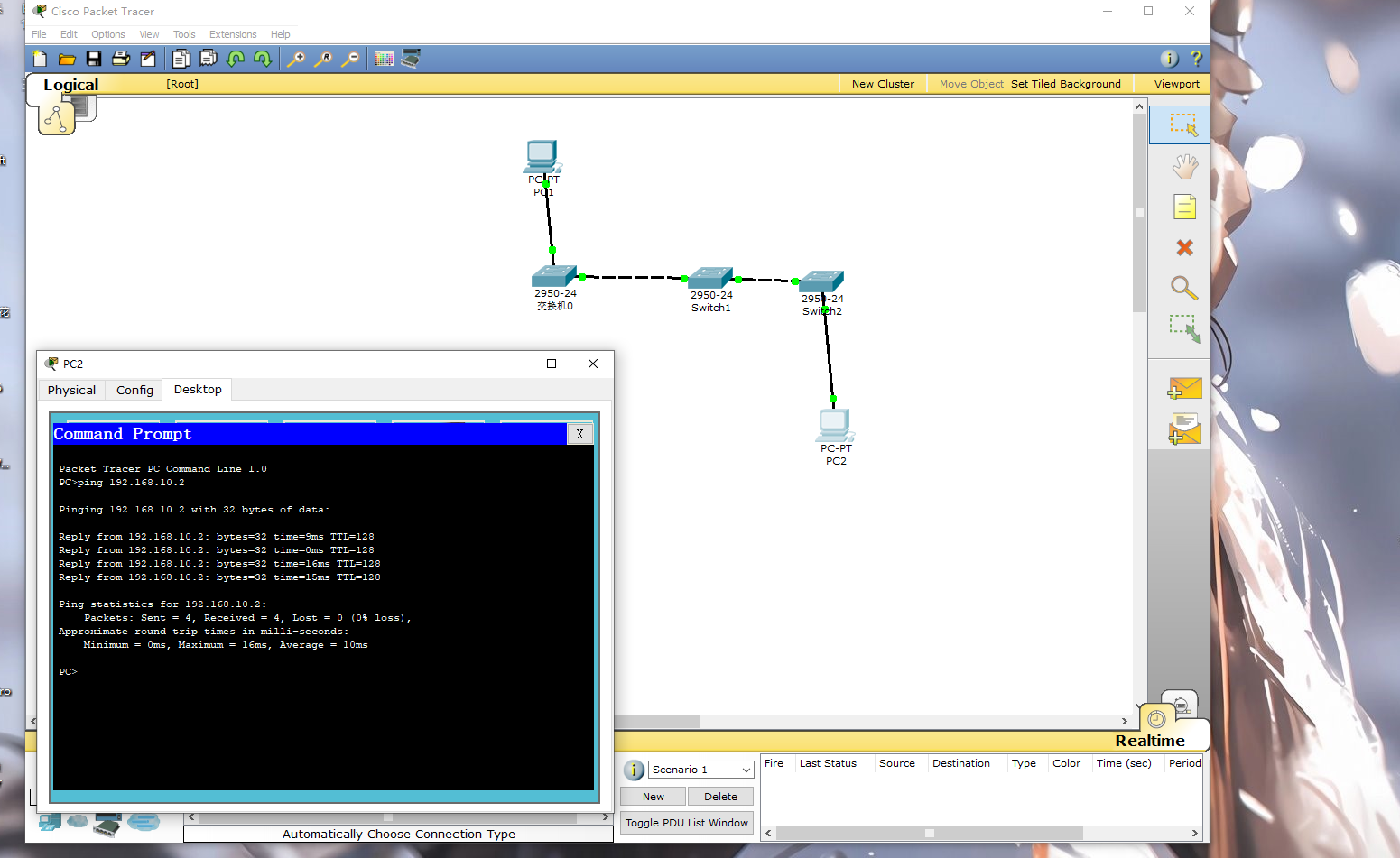
Task: Select the Move Layout hand tool
Action: 1184,166
